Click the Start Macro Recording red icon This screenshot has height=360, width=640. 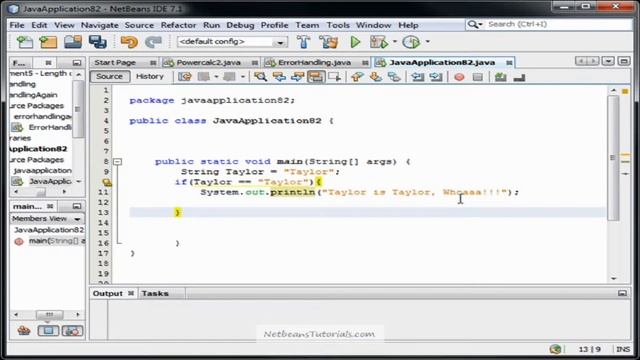click(459, 77)
